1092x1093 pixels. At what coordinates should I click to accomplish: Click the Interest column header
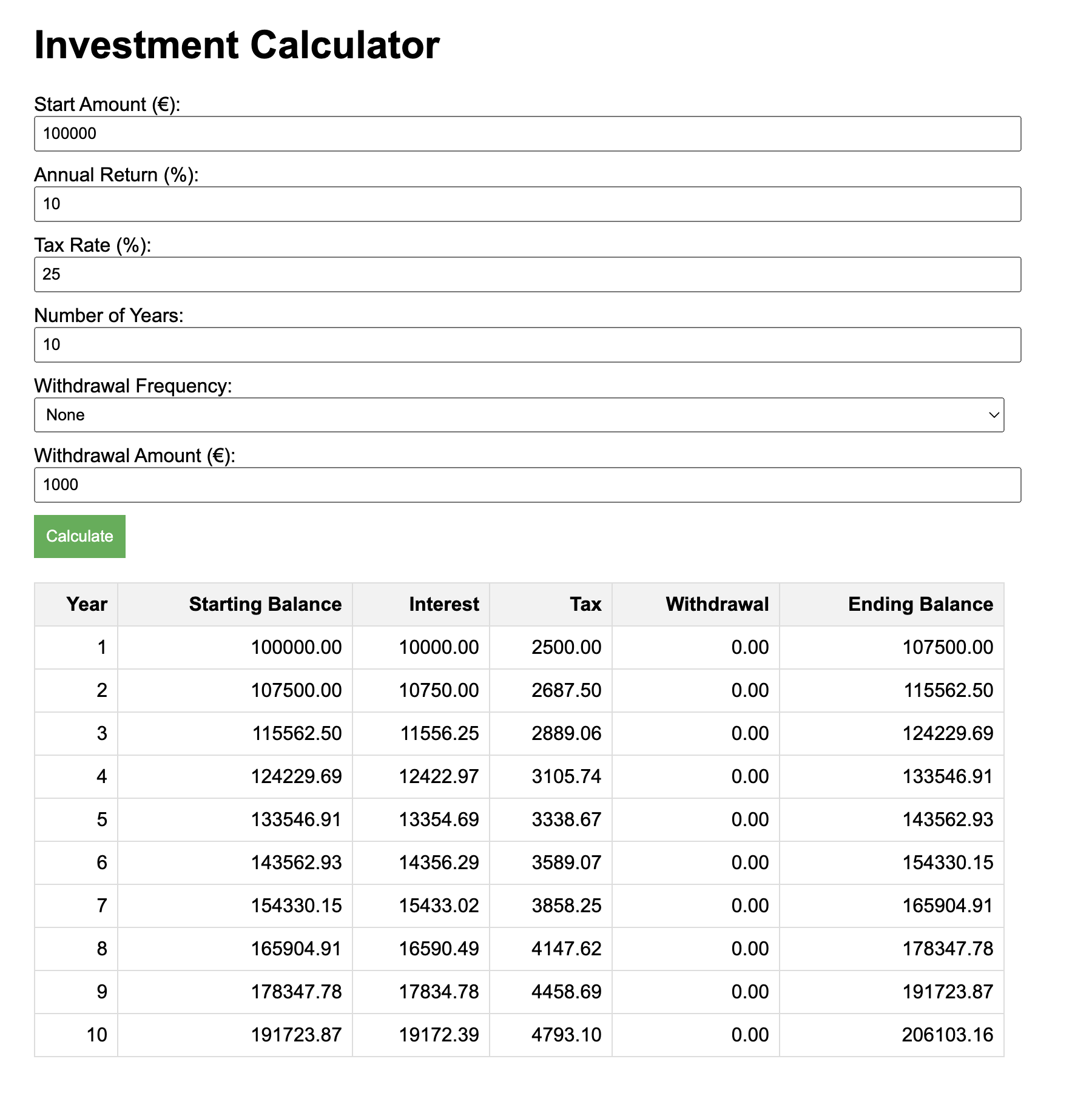[443, 604]
